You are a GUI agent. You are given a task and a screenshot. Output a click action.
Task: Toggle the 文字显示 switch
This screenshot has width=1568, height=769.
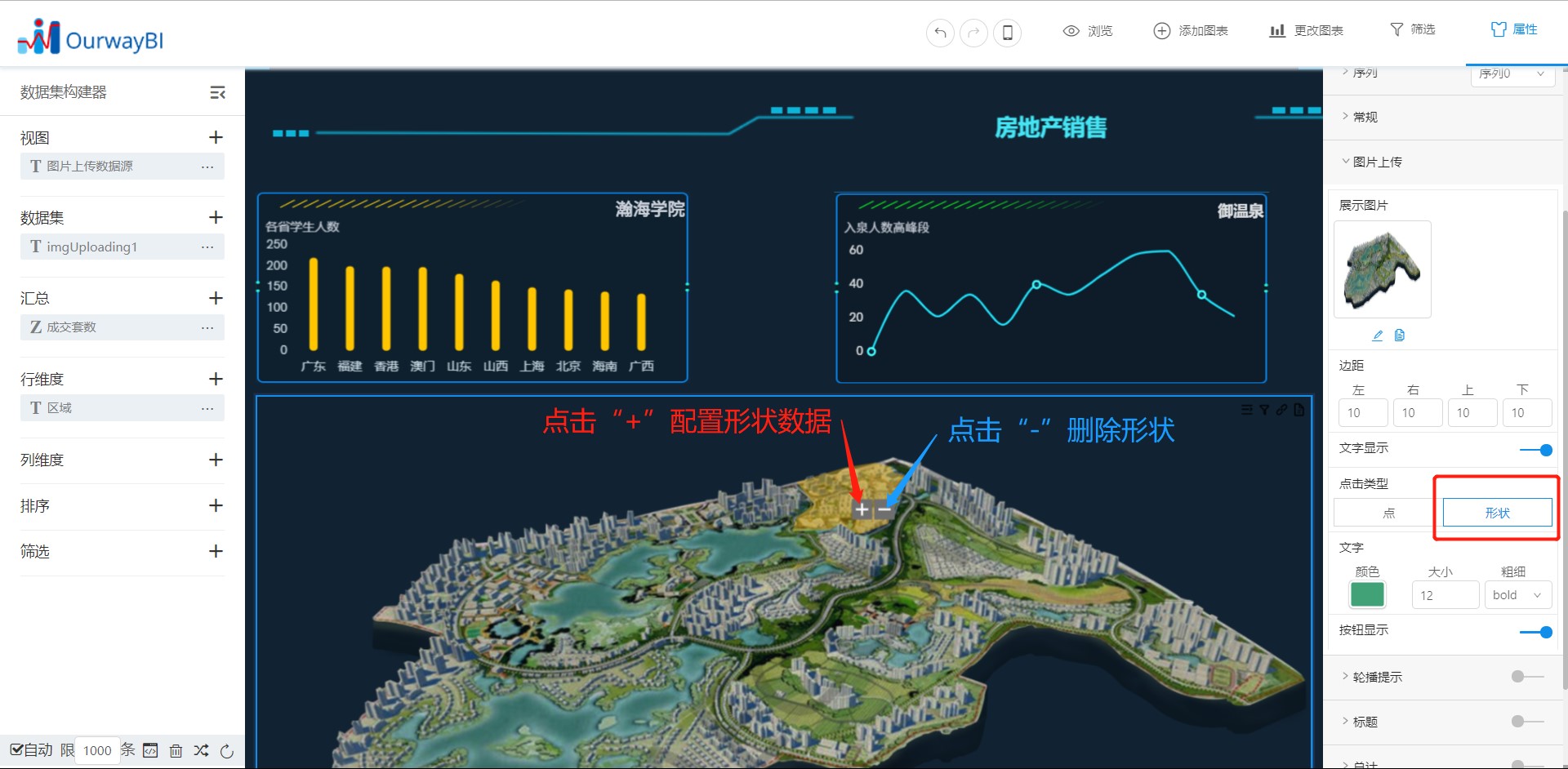click(1536, 450)
